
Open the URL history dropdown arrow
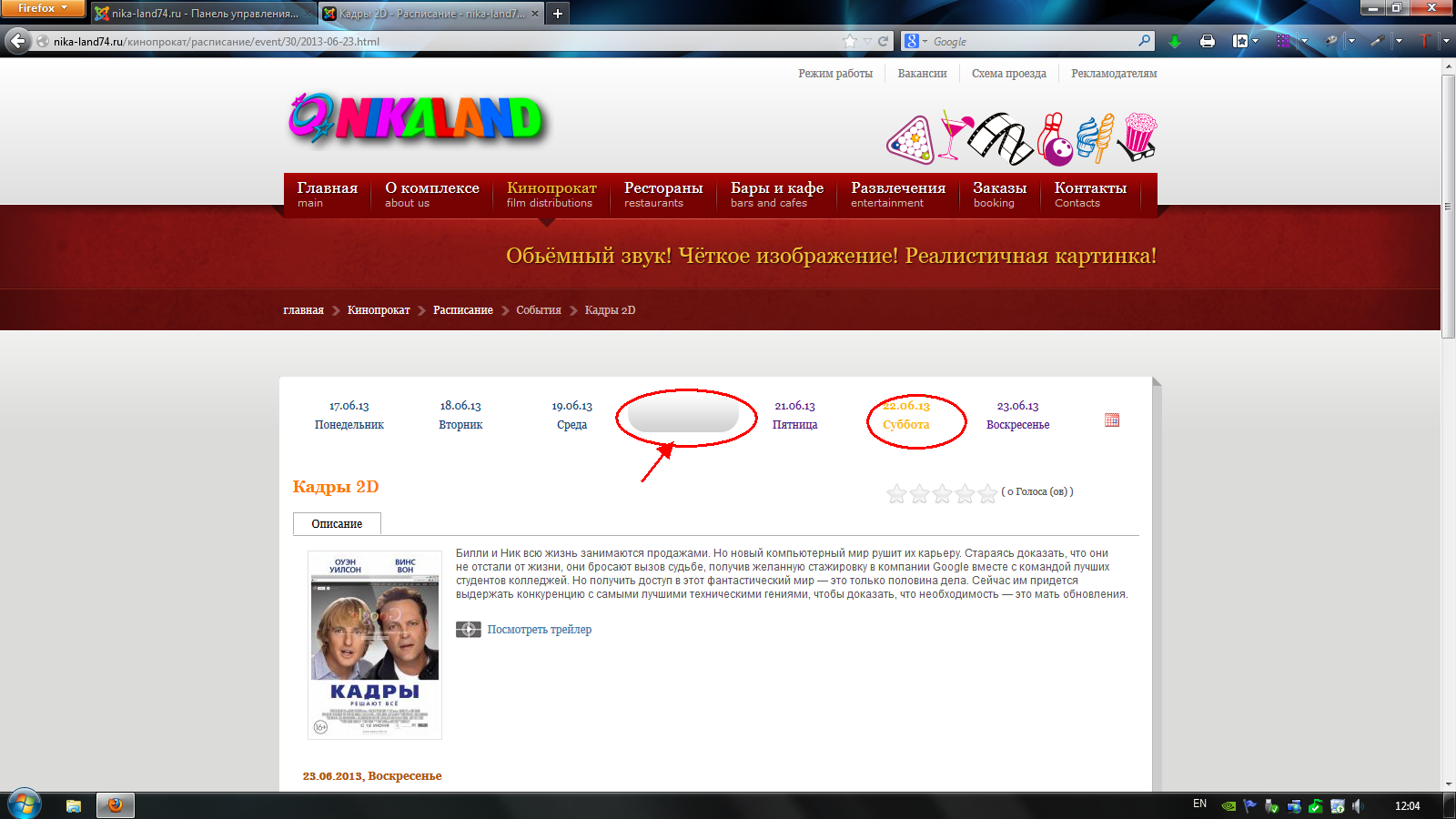pyautogui.click(x=867, y=41)
